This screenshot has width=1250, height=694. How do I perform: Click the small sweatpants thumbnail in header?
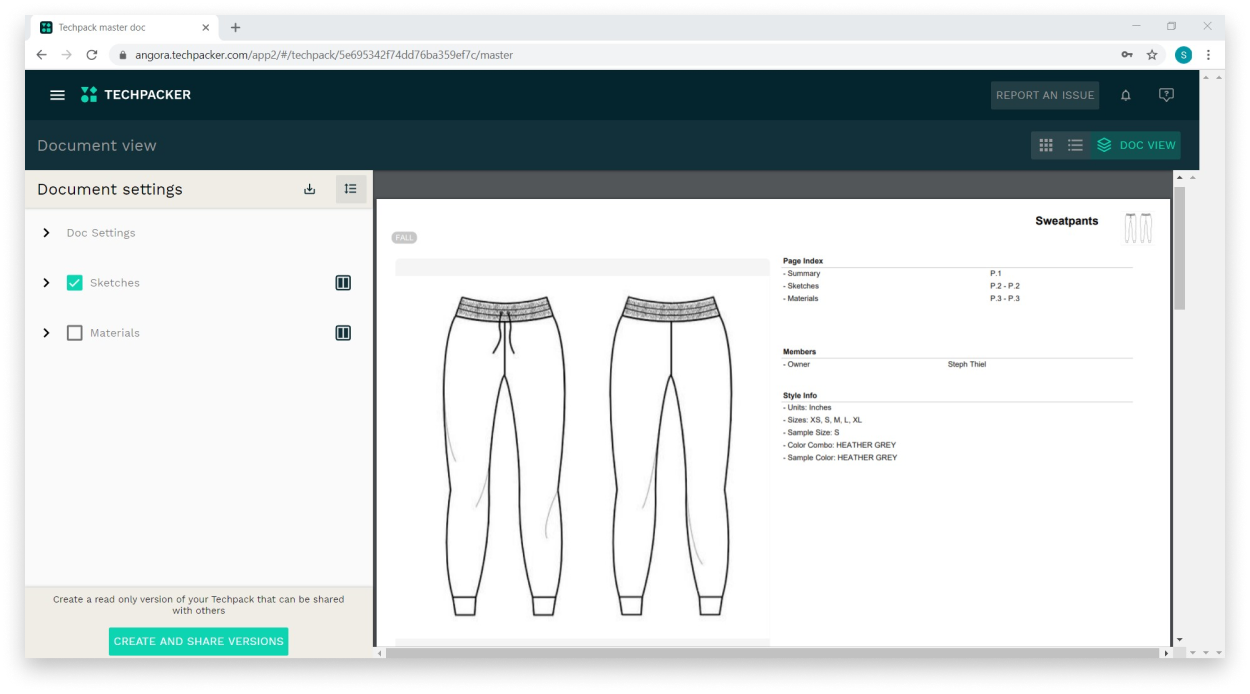pos(1138,228)
